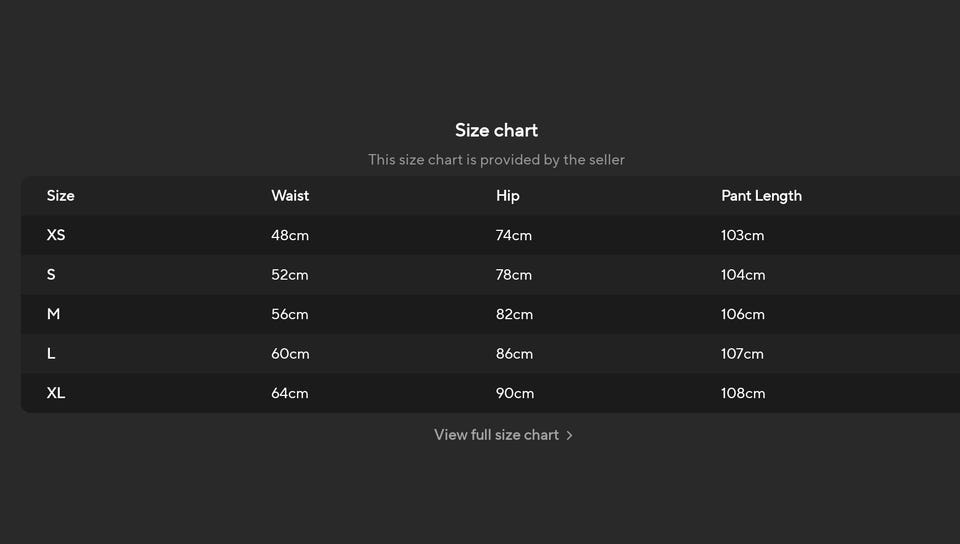960x544 pixels.
Task: Select the Pant Length column header
Action: (761, 196)
